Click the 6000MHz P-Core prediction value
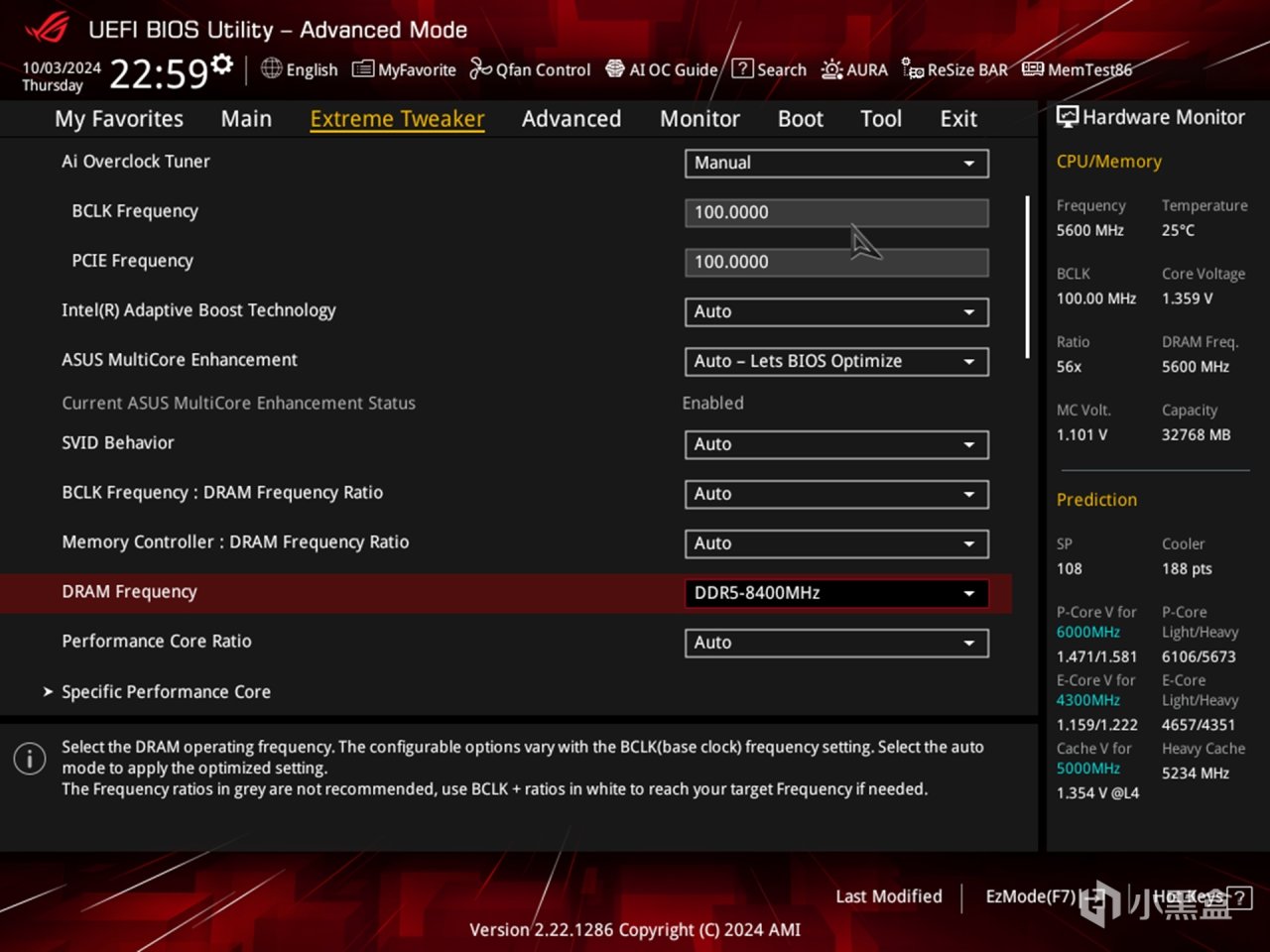The height and width of the screenshot is (952, 1270). coord(1087,632)
